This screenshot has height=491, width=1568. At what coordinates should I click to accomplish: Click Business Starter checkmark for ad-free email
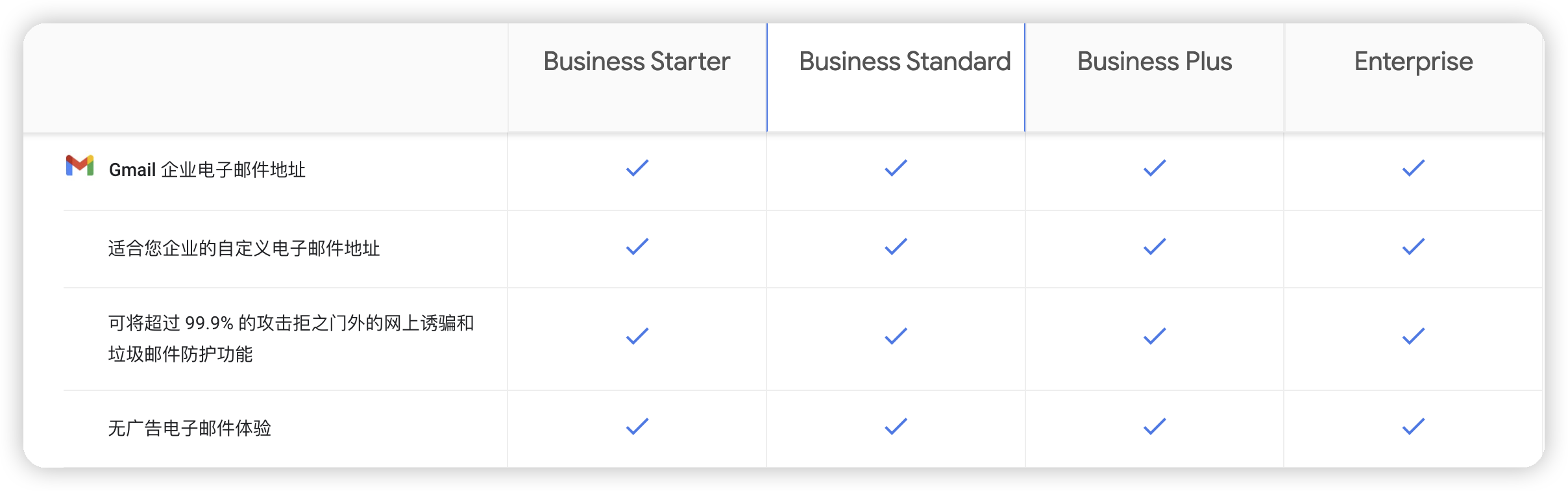pyautogui.click(x=637, y=427)
